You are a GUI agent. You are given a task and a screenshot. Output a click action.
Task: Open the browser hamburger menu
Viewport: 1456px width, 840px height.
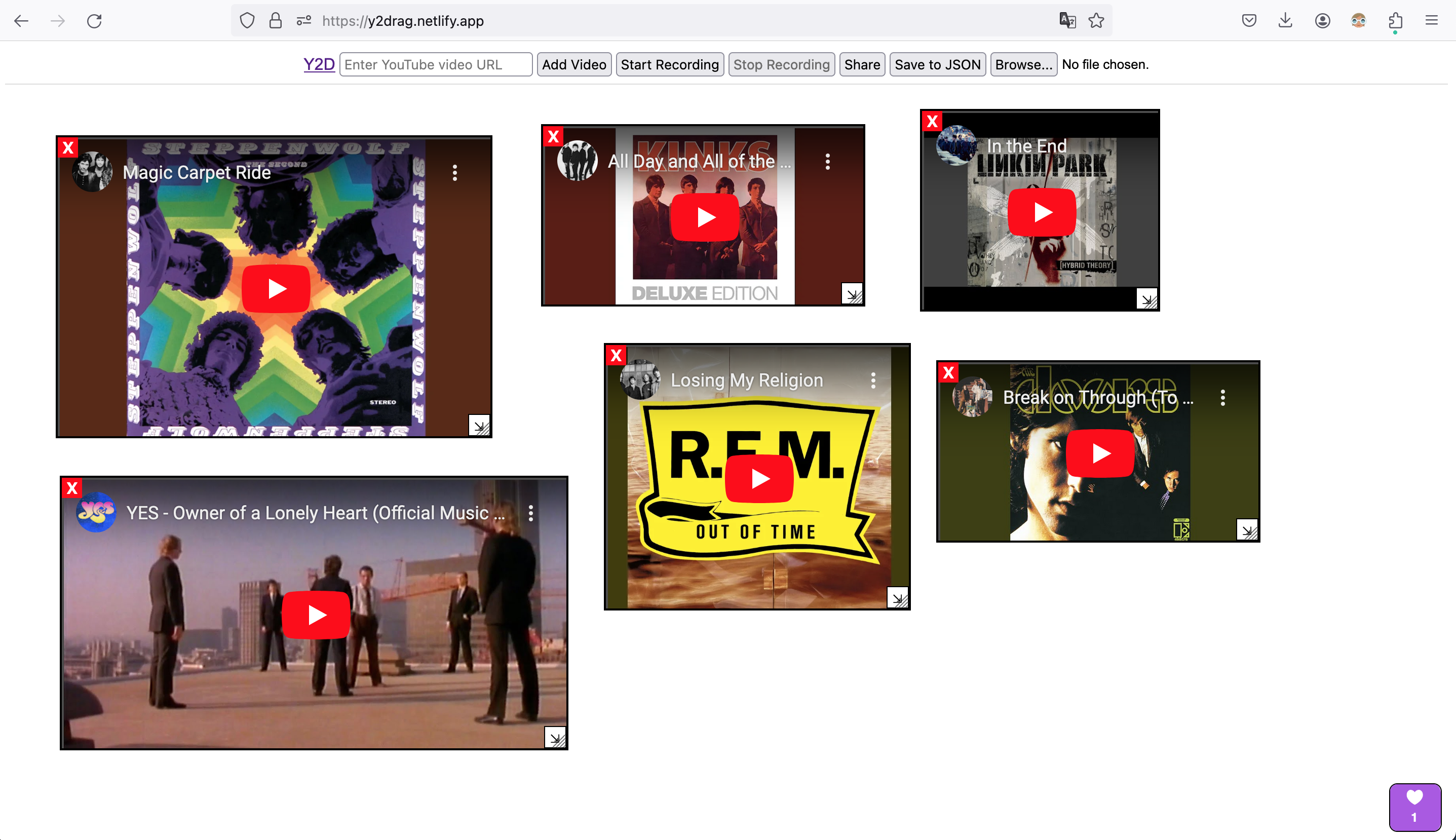pyautogui.click(x=1432, y=21)
